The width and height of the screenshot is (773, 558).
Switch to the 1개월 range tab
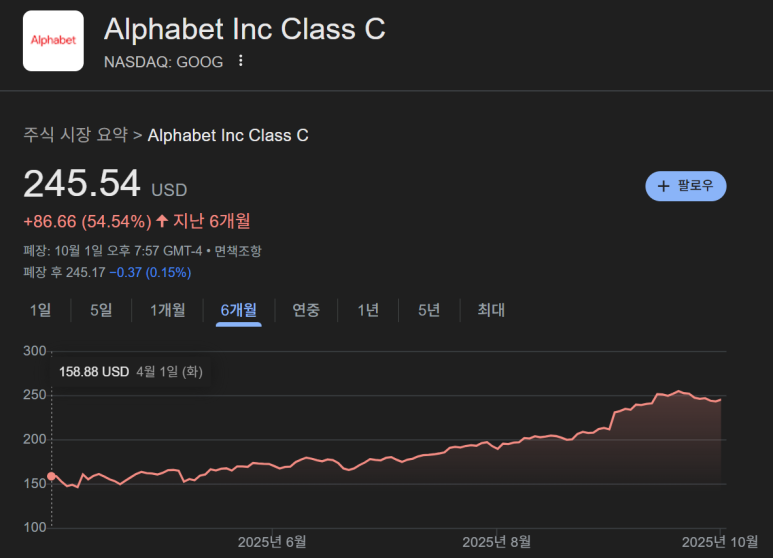167,310
